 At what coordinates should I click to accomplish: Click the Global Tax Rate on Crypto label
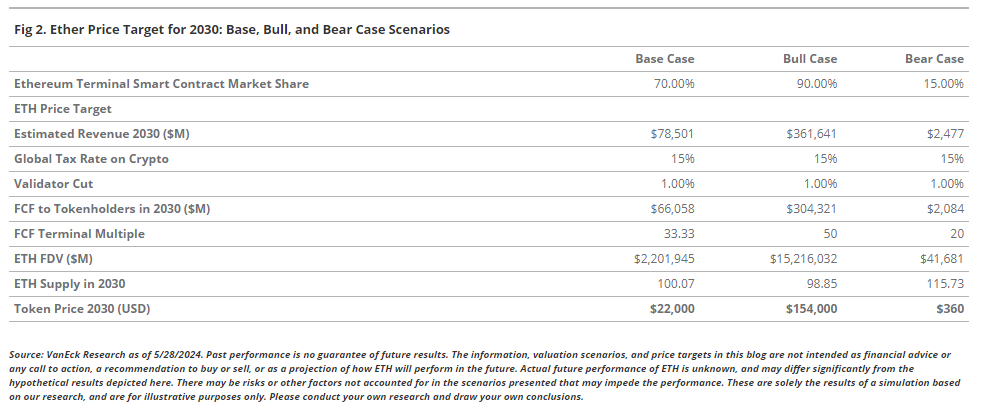(91, 159)
